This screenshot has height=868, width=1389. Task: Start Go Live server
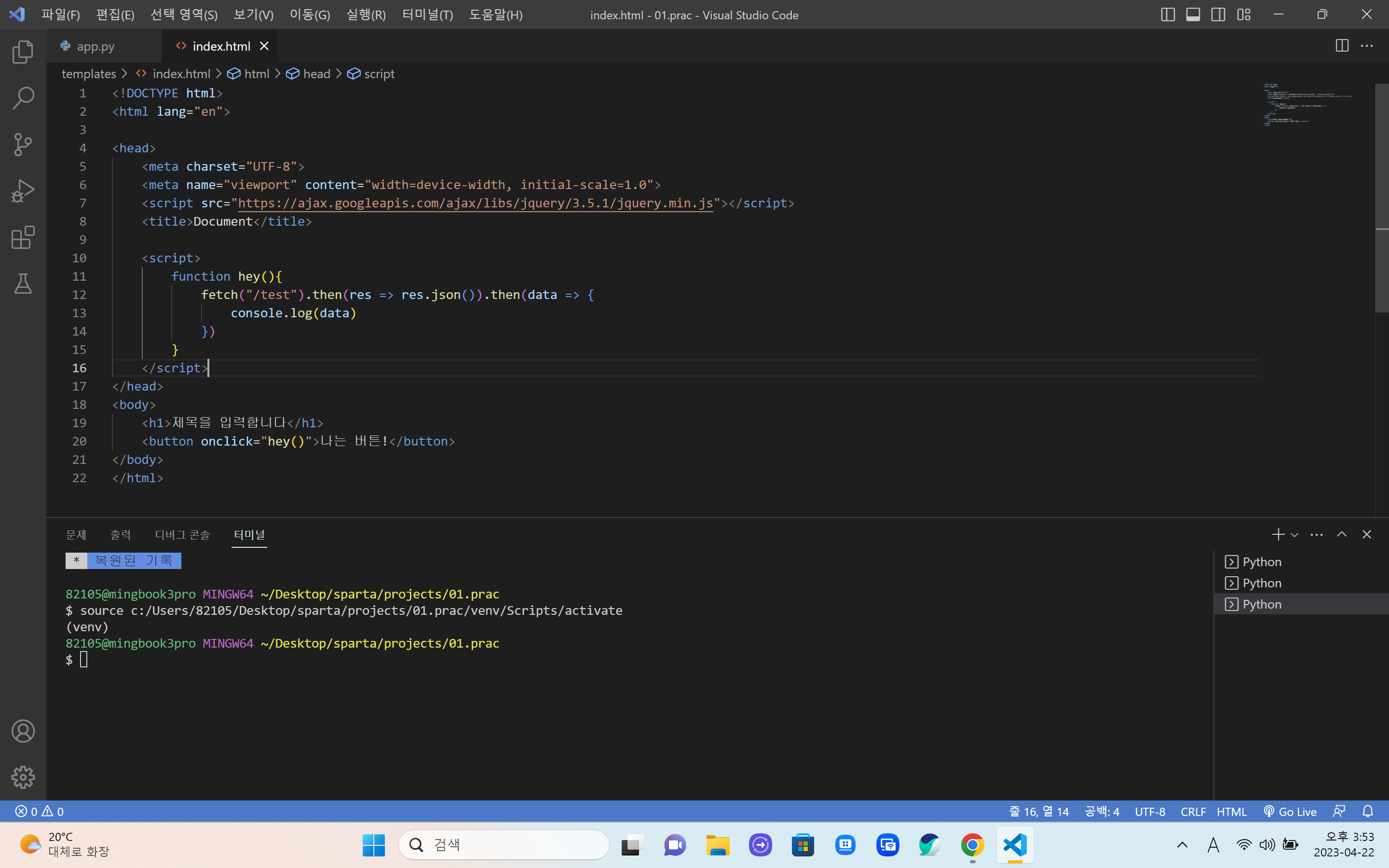click(1290, 811)
